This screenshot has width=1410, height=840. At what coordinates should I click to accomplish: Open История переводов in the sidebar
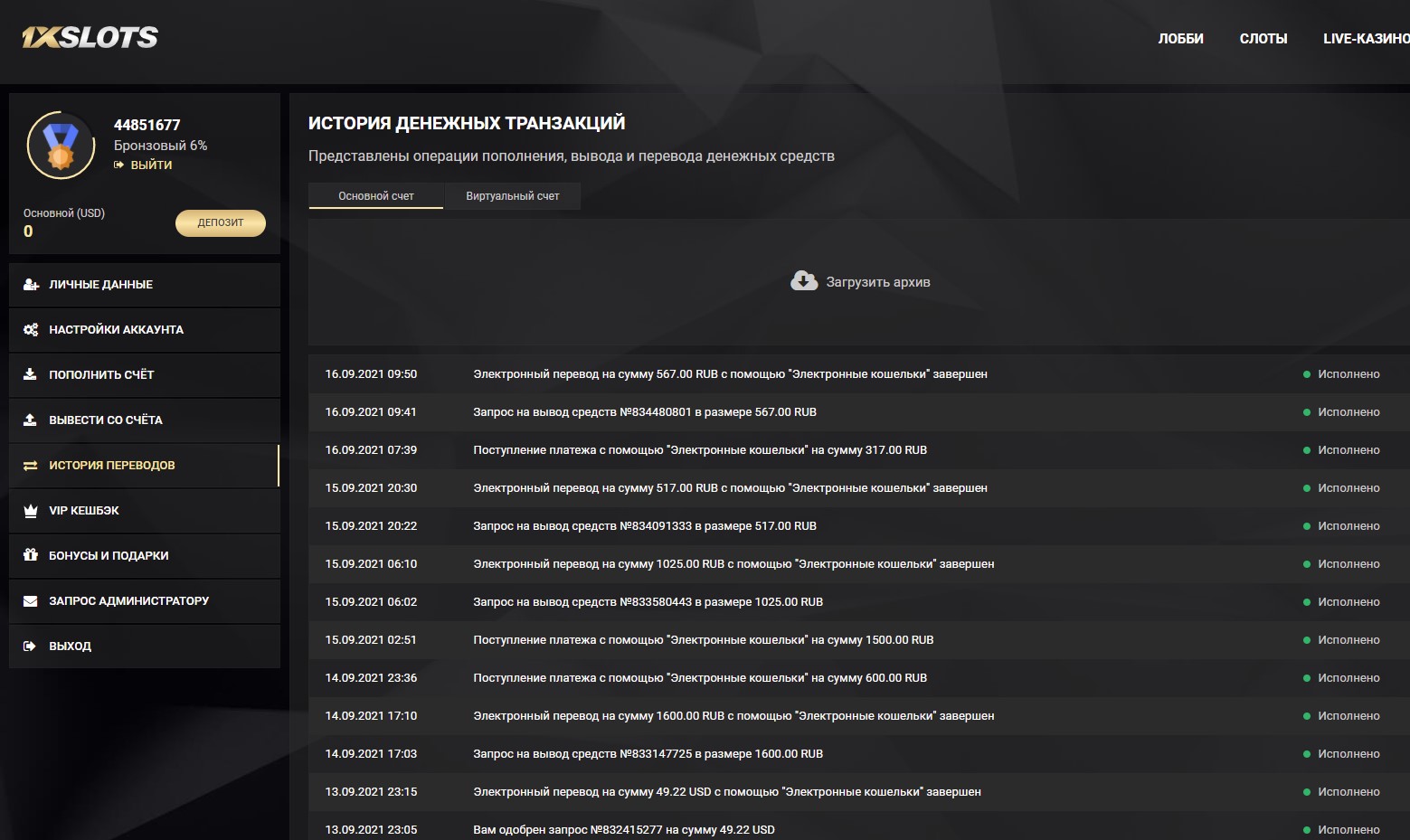pos(112,466)
